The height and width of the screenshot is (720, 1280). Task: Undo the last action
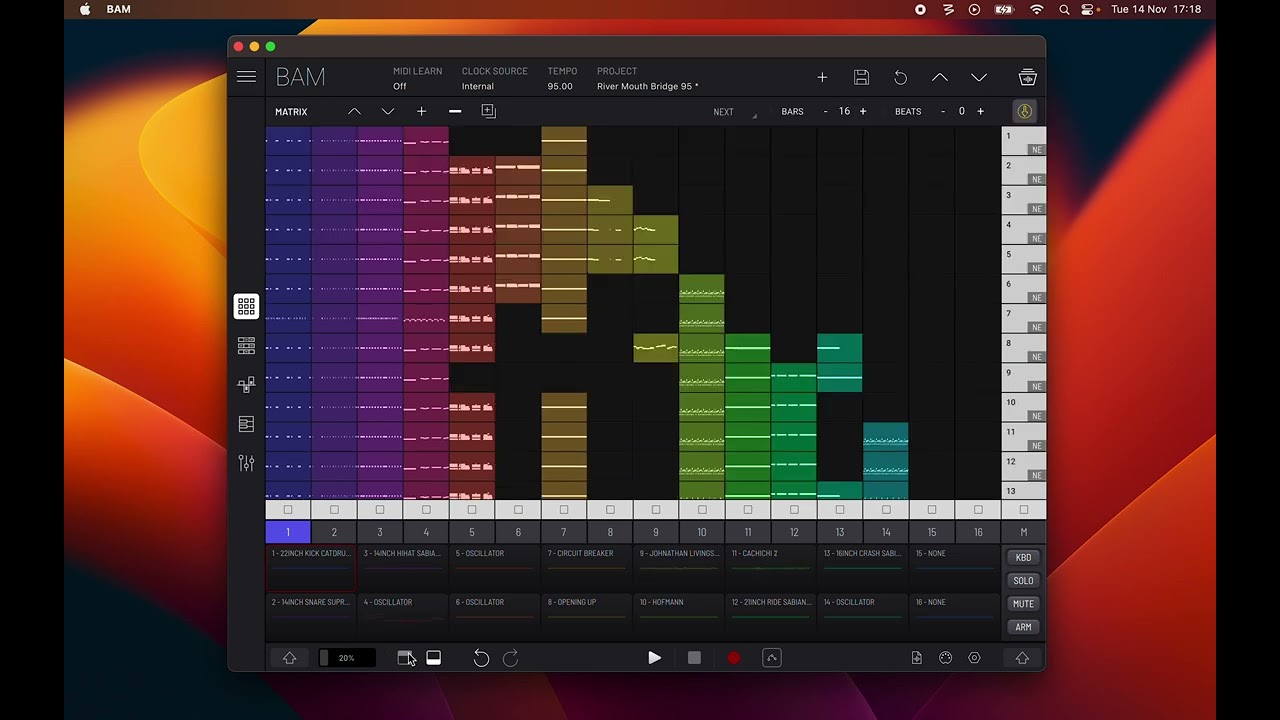click(481, 658)
